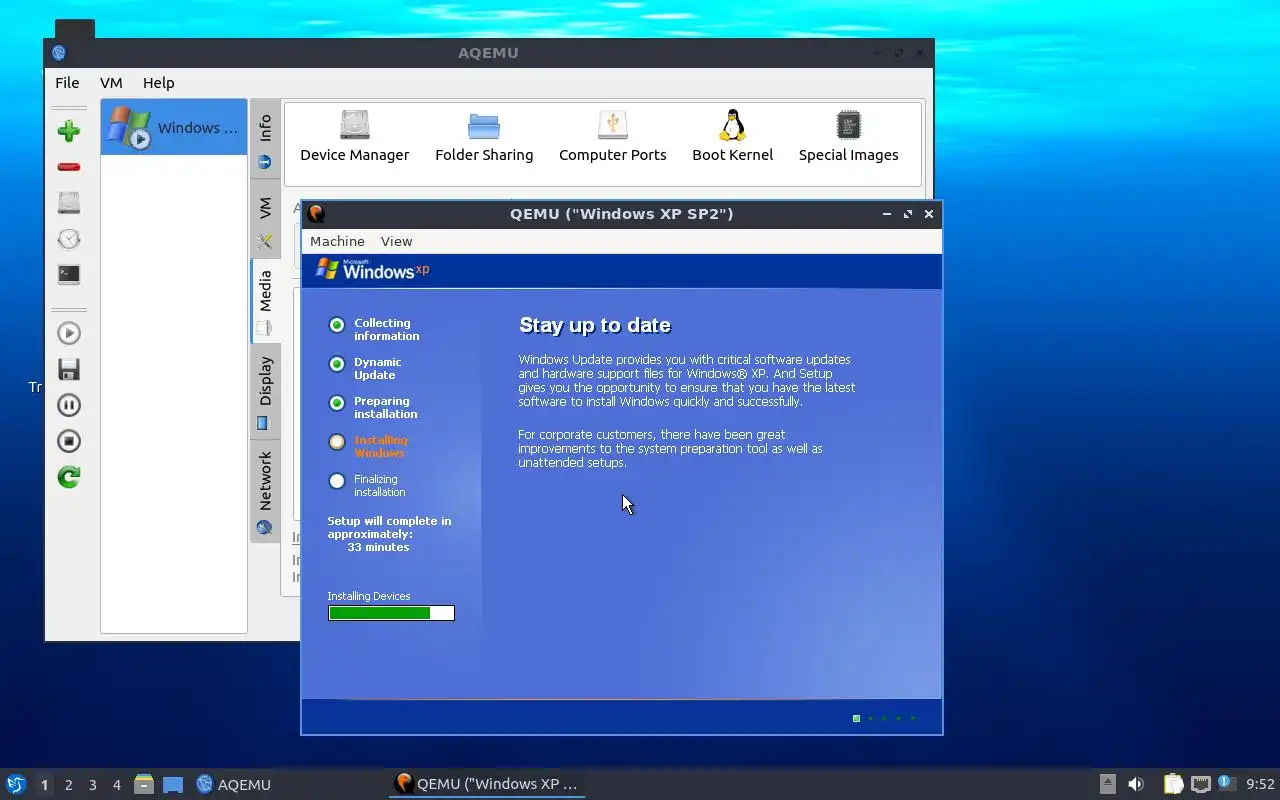Switch to the Network tab

coord(265,489)
